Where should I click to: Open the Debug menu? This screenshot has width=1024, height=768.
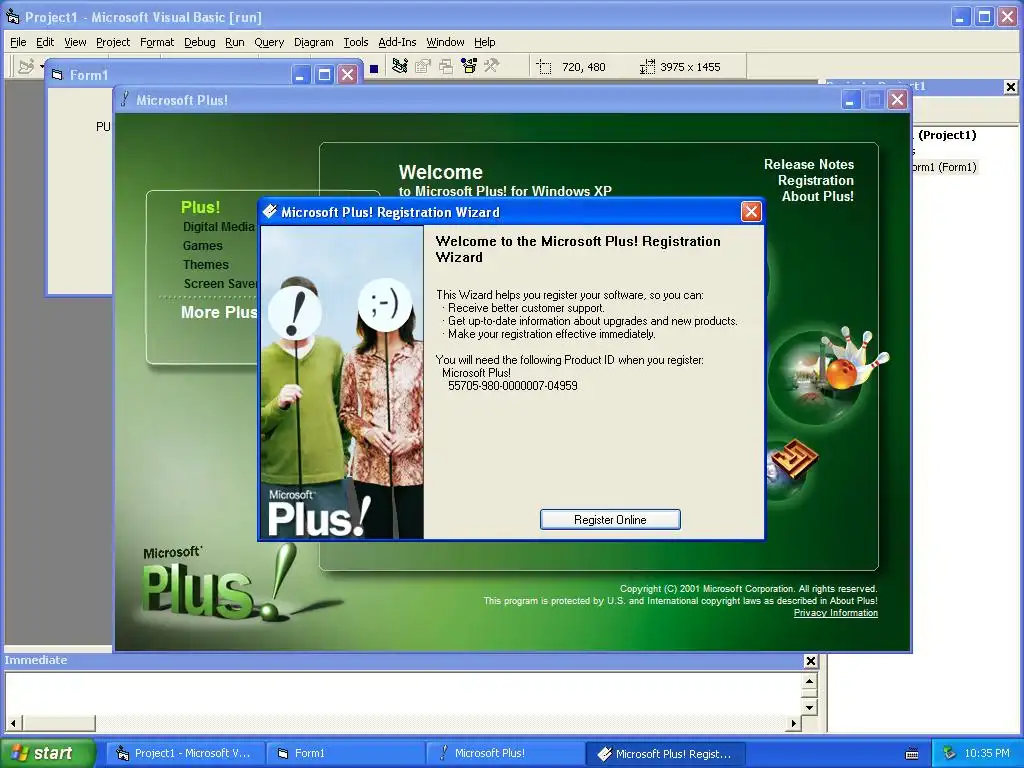coord(199,42)
